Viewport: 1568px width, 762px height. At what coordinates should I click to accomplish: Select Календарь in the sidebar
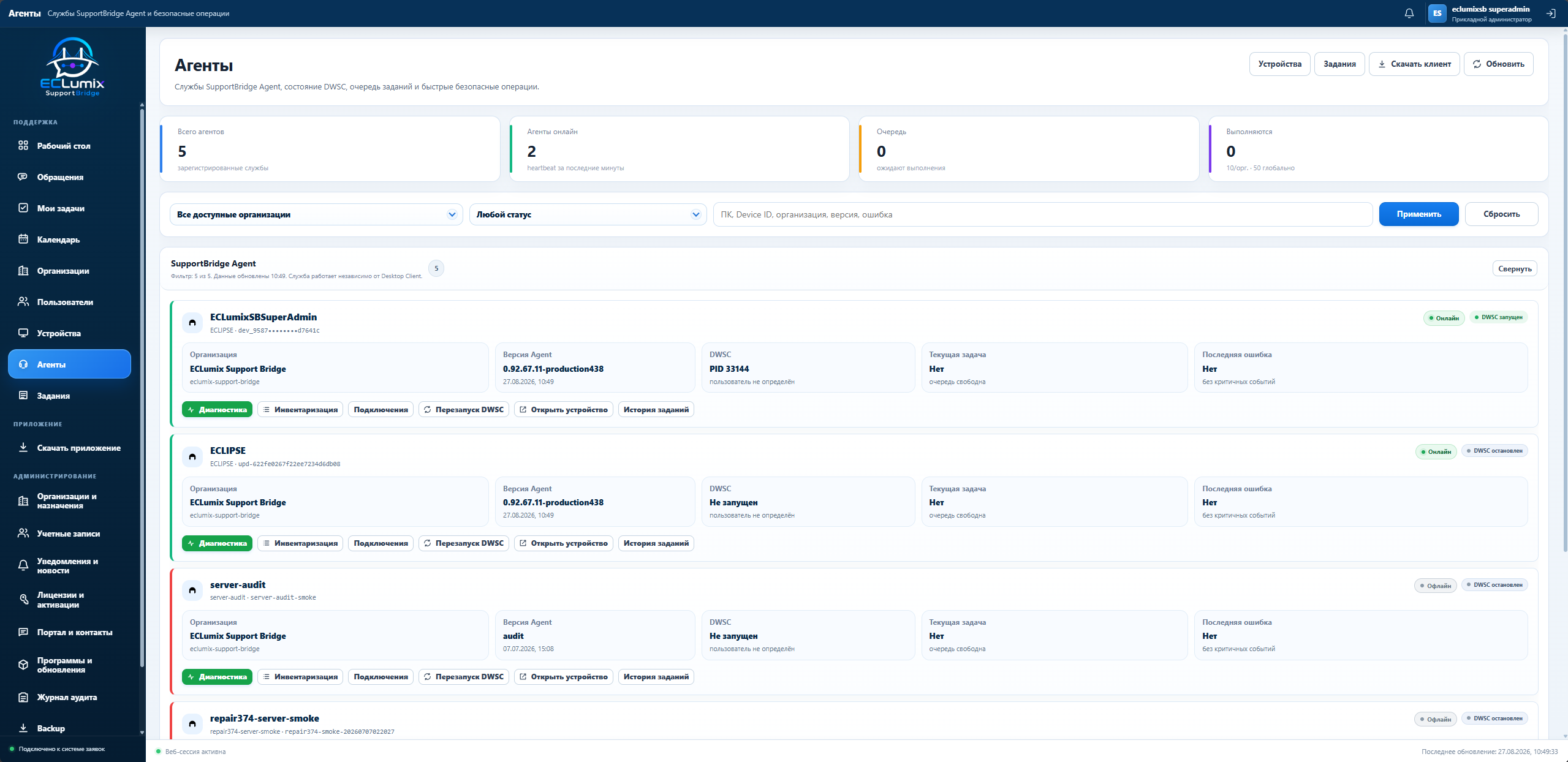coord(69,240)
